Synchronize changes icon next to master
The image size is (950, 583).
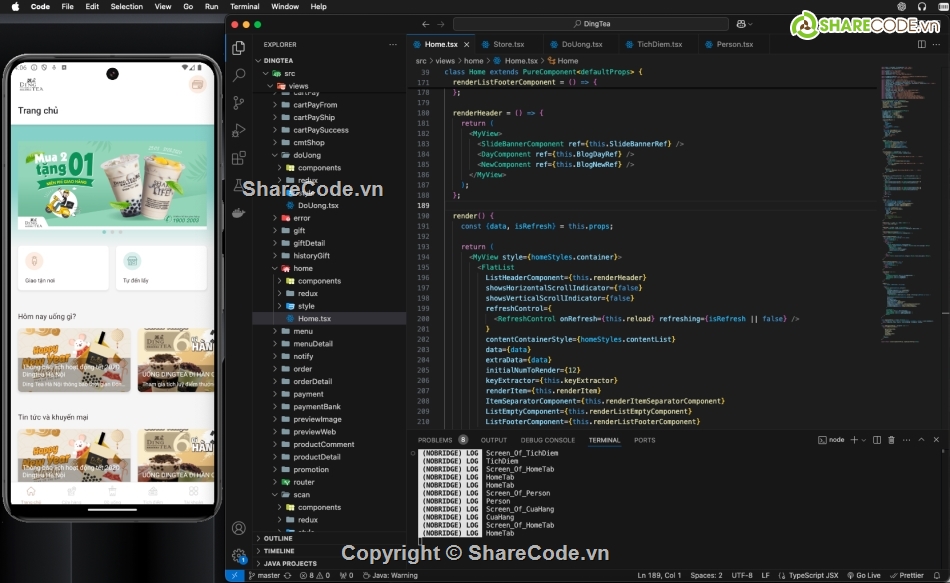(287, 575)
